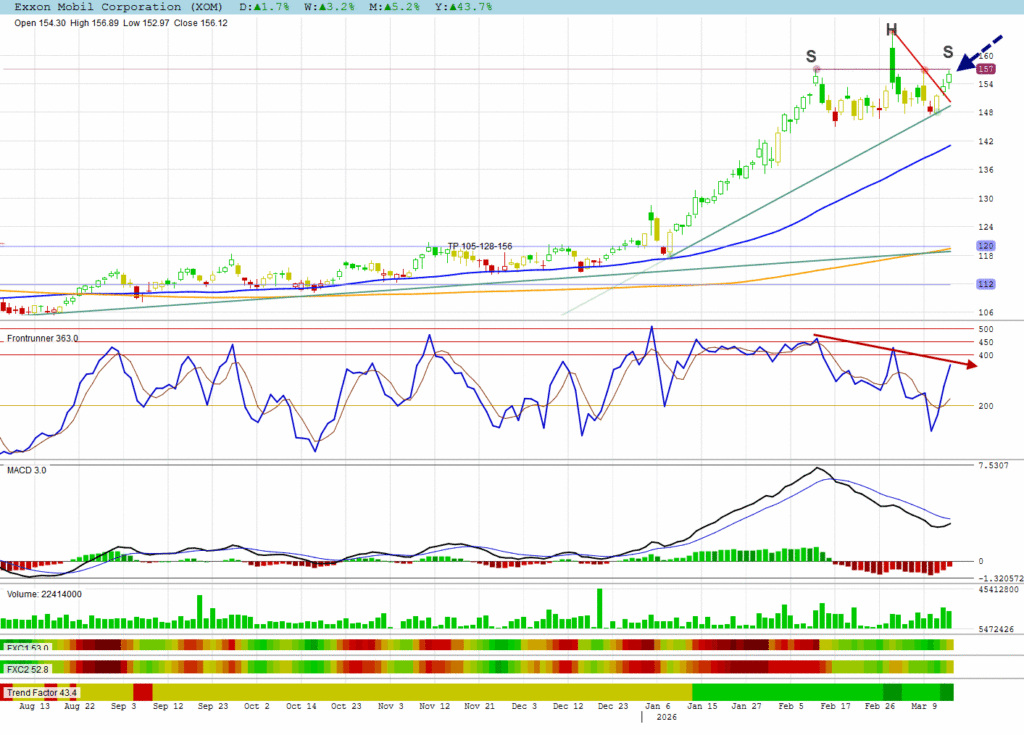This screenshot has height=735, width=1024.
Task: Click the Exxon Mobil Corporation (XOM) title
Action: pos(112,7)
